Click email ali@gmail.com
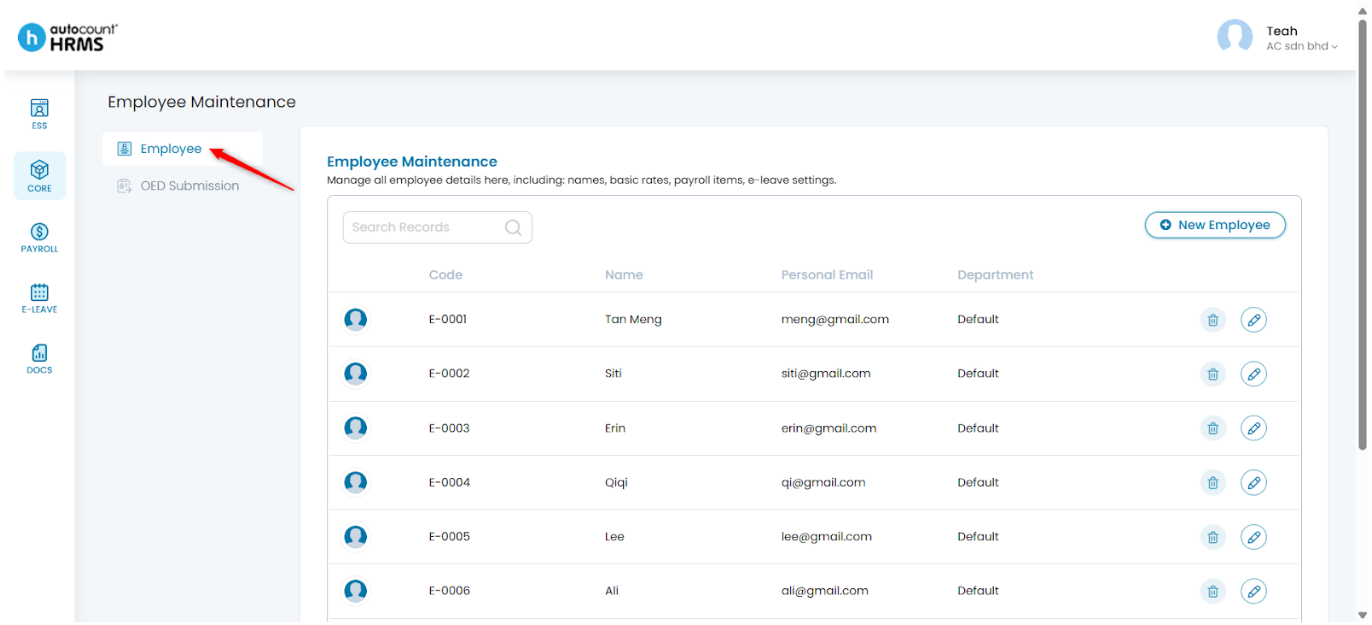Screen dimensions: 1372x625 (x=825, y=591)
